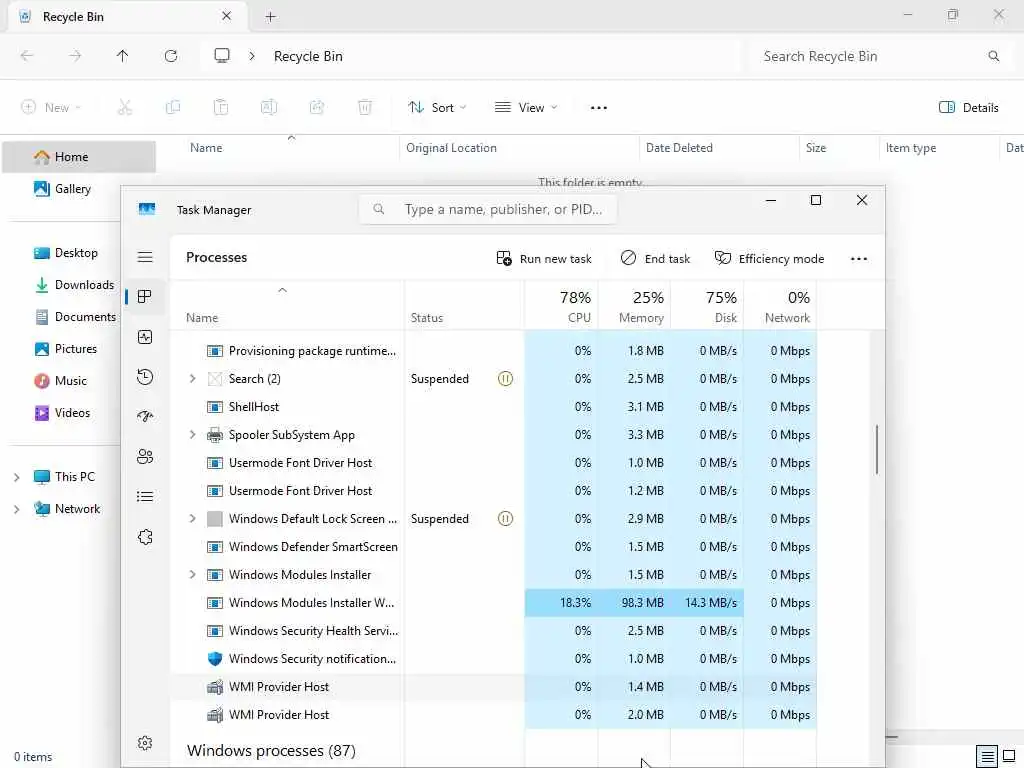Open the Startup apps icon in Task Manager
Viewport: 1024px width, 768px height.
(145, 417)
